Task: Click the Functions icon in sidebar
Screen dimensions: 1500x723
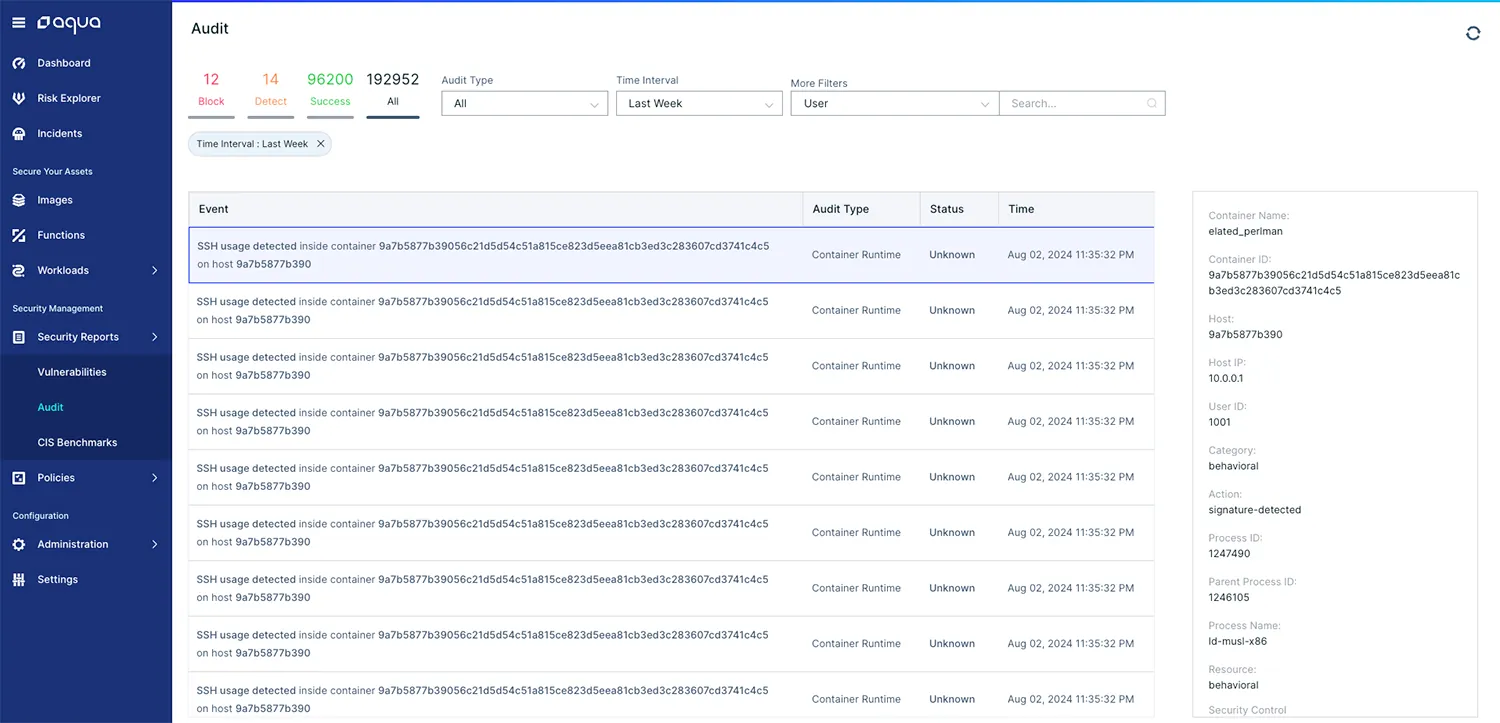Action: point(18,235)
